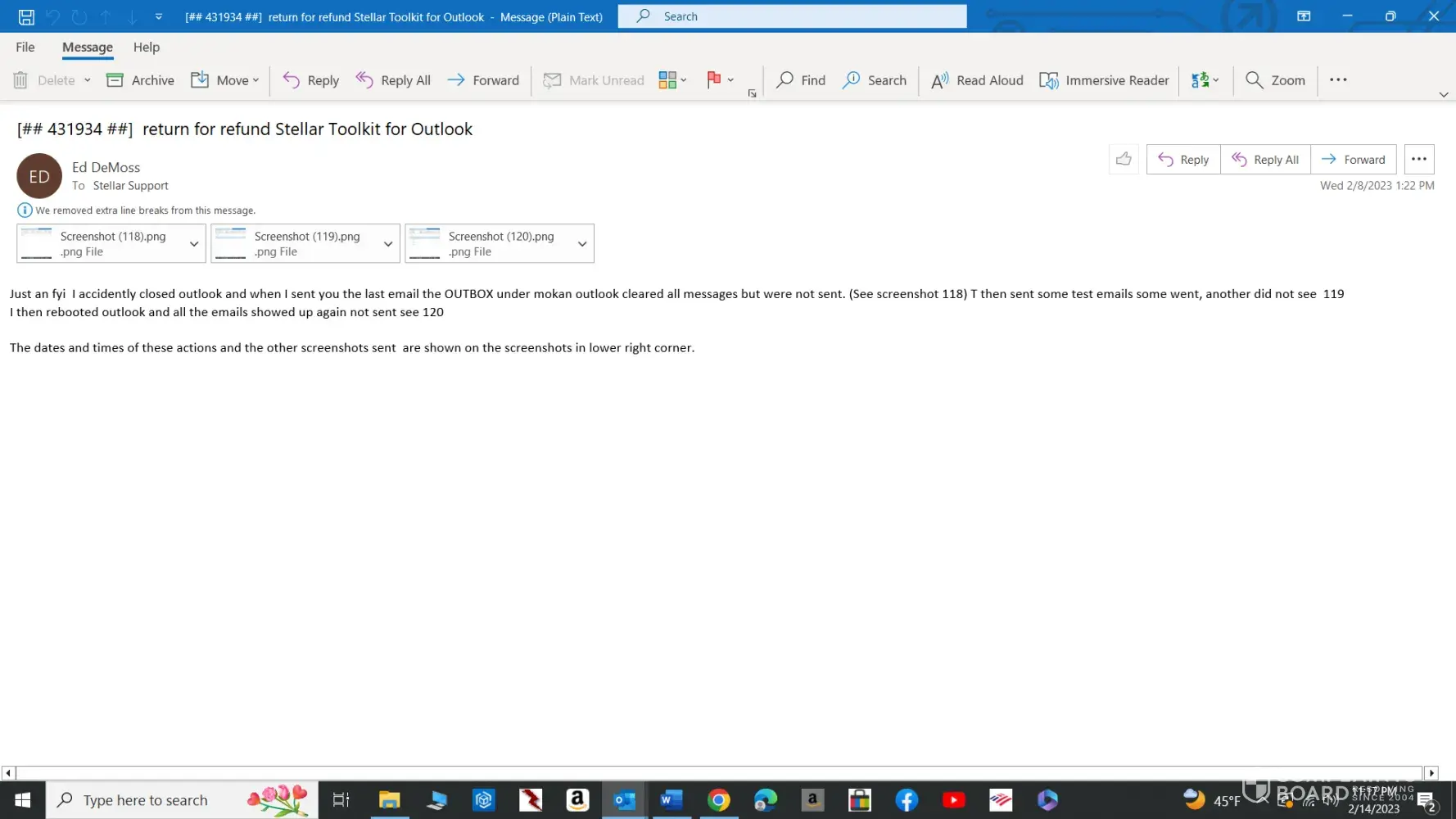The height and width of the screenshot is (819, 1456).
Task: Expand the Delete options arrow
Action: [87, 80]
